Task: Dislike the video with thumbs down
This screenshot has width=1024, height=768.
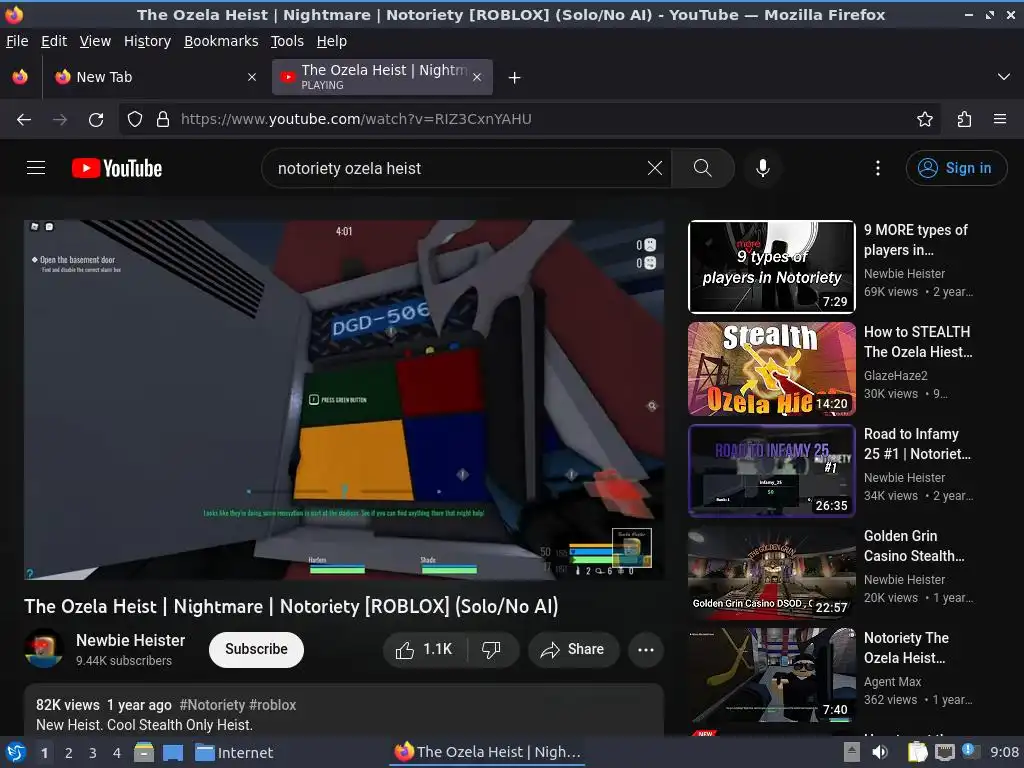Action: 492,649
